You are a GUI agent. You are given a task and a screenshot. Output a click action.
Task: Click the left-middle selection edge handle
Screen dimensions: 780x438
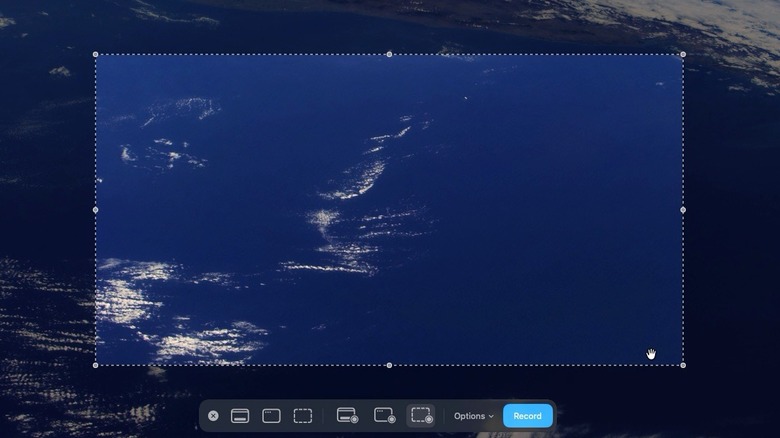click(96, 210)
